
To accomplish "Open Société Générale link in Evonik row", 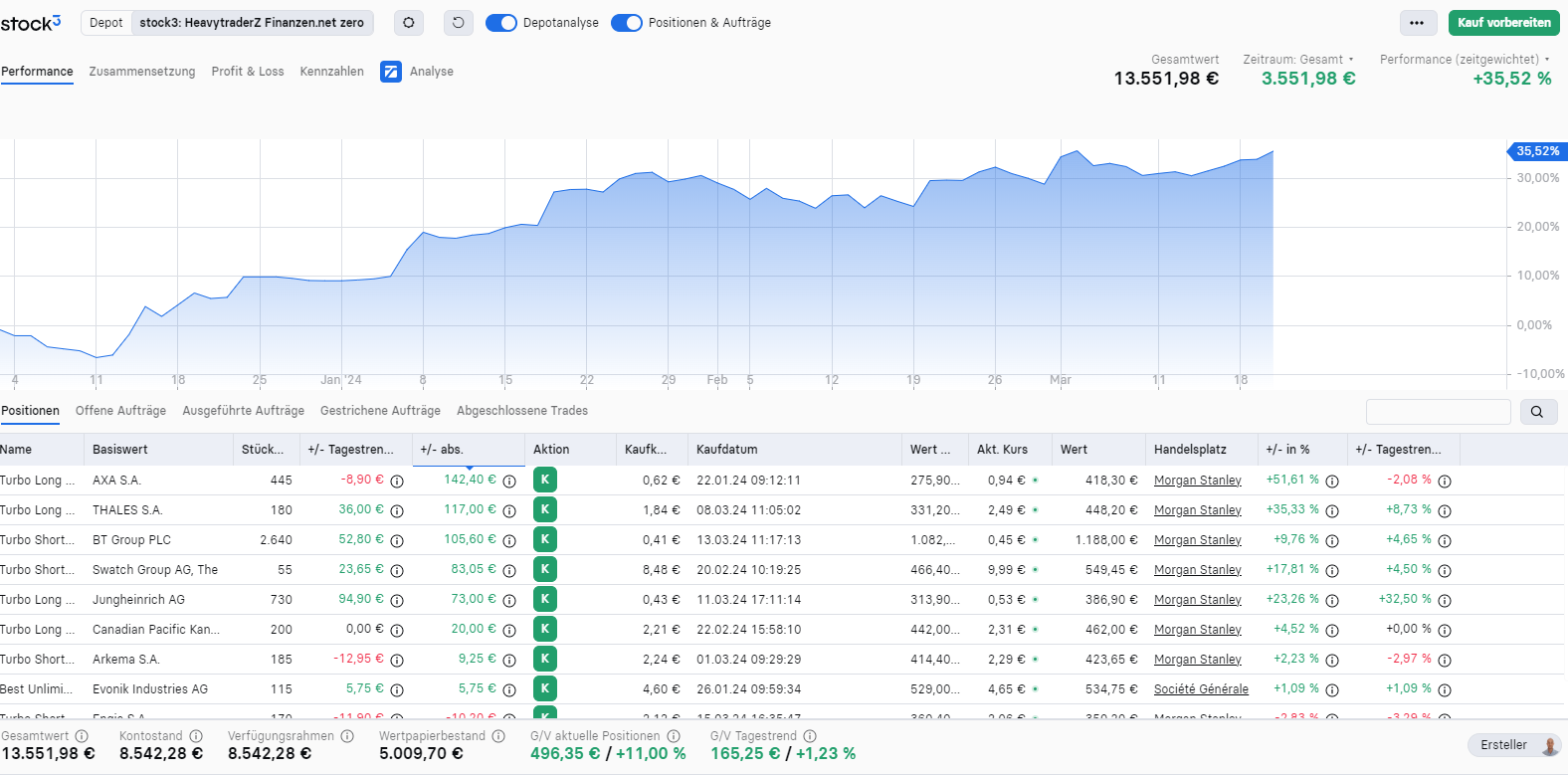I will coord(1201,689).
